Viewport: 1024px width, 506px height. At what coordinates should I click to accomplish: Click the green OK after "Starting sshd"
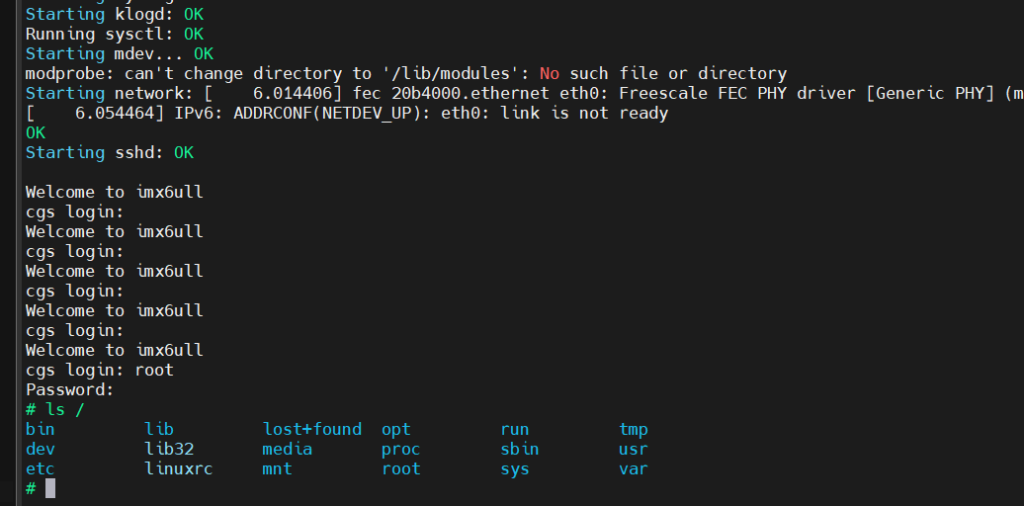(x=183, y=153)
